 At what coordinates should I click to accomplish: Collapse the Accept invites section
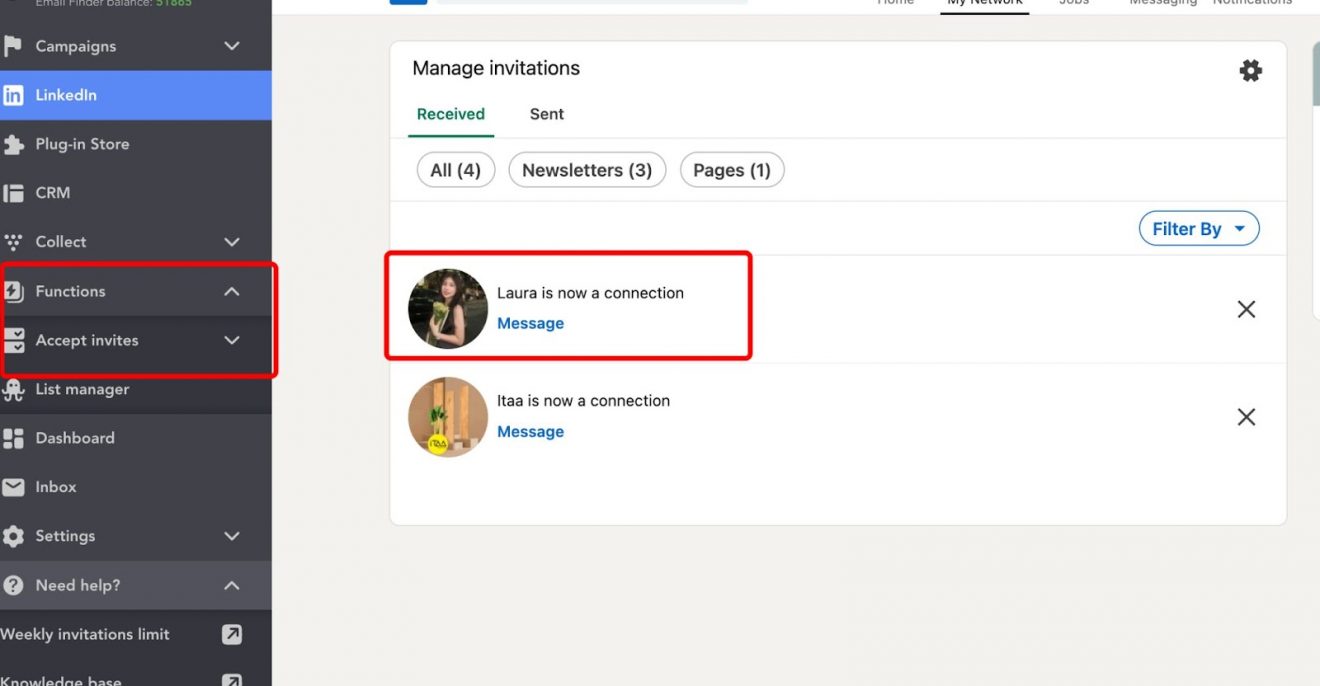(x=231, y=340)
